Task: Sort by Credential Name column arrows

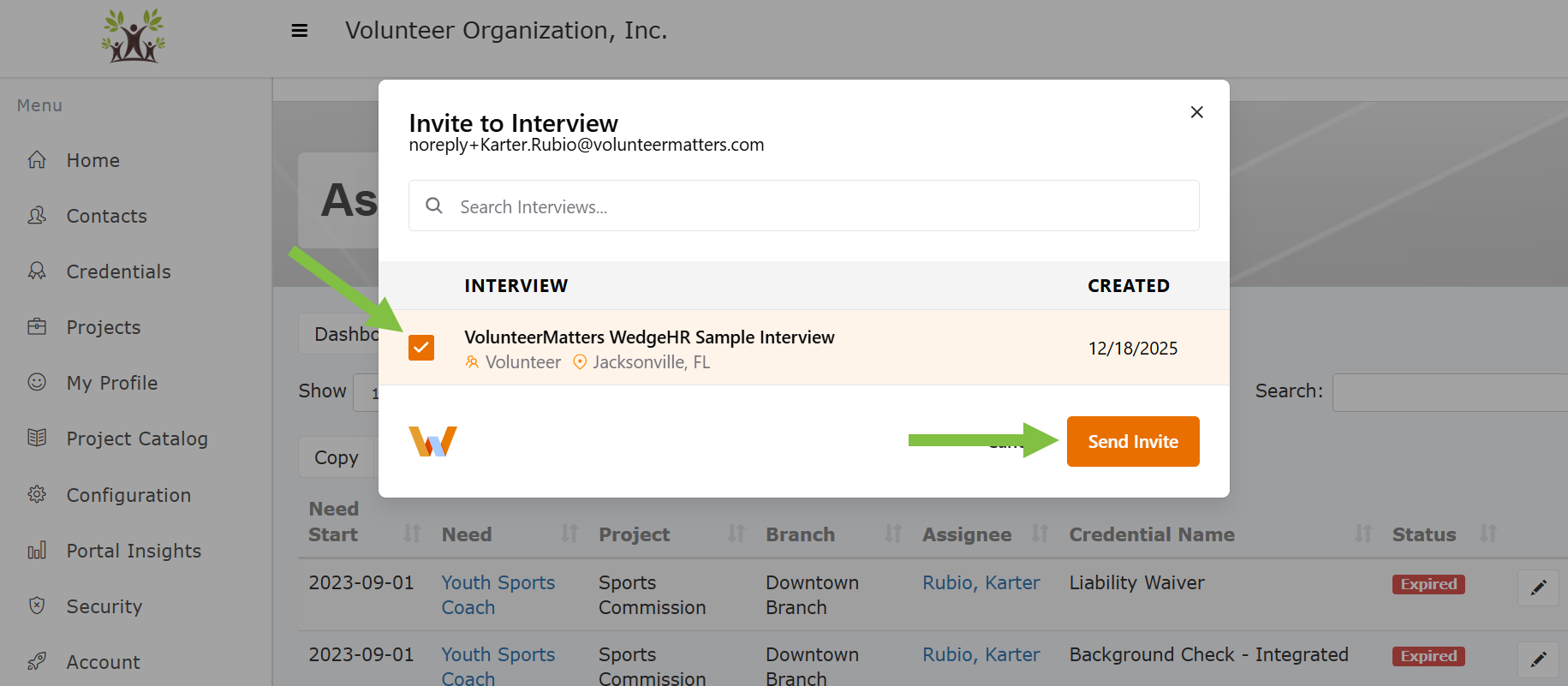Action: (x=1363, y=534)
